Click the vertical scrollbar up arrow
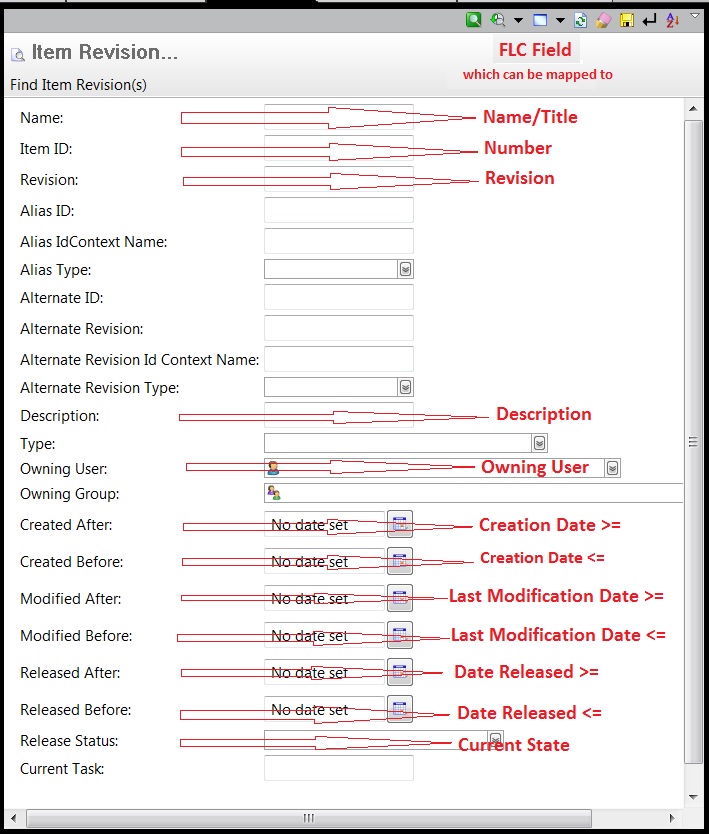This screenshot has width=709, height=834. coord(693,109)
